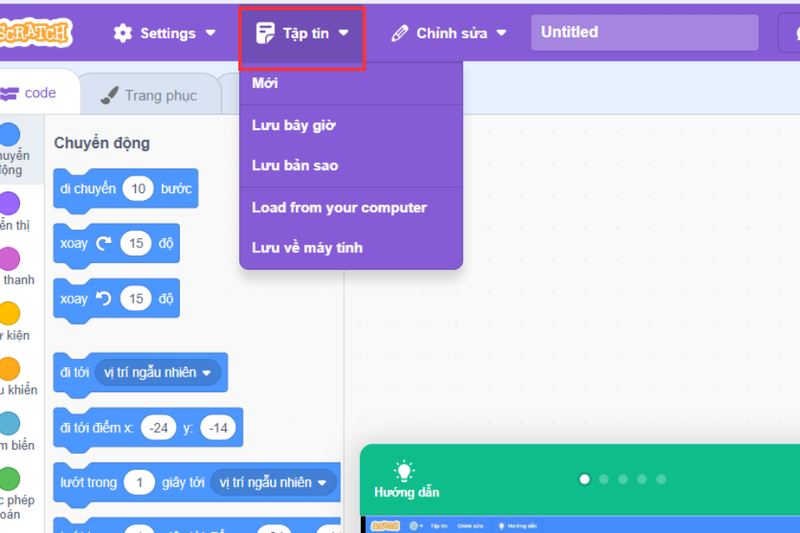Choose Lưu về máy tính
Image resolution: width=800 pixels, height=533 pixels.
[x=351, y=248]
